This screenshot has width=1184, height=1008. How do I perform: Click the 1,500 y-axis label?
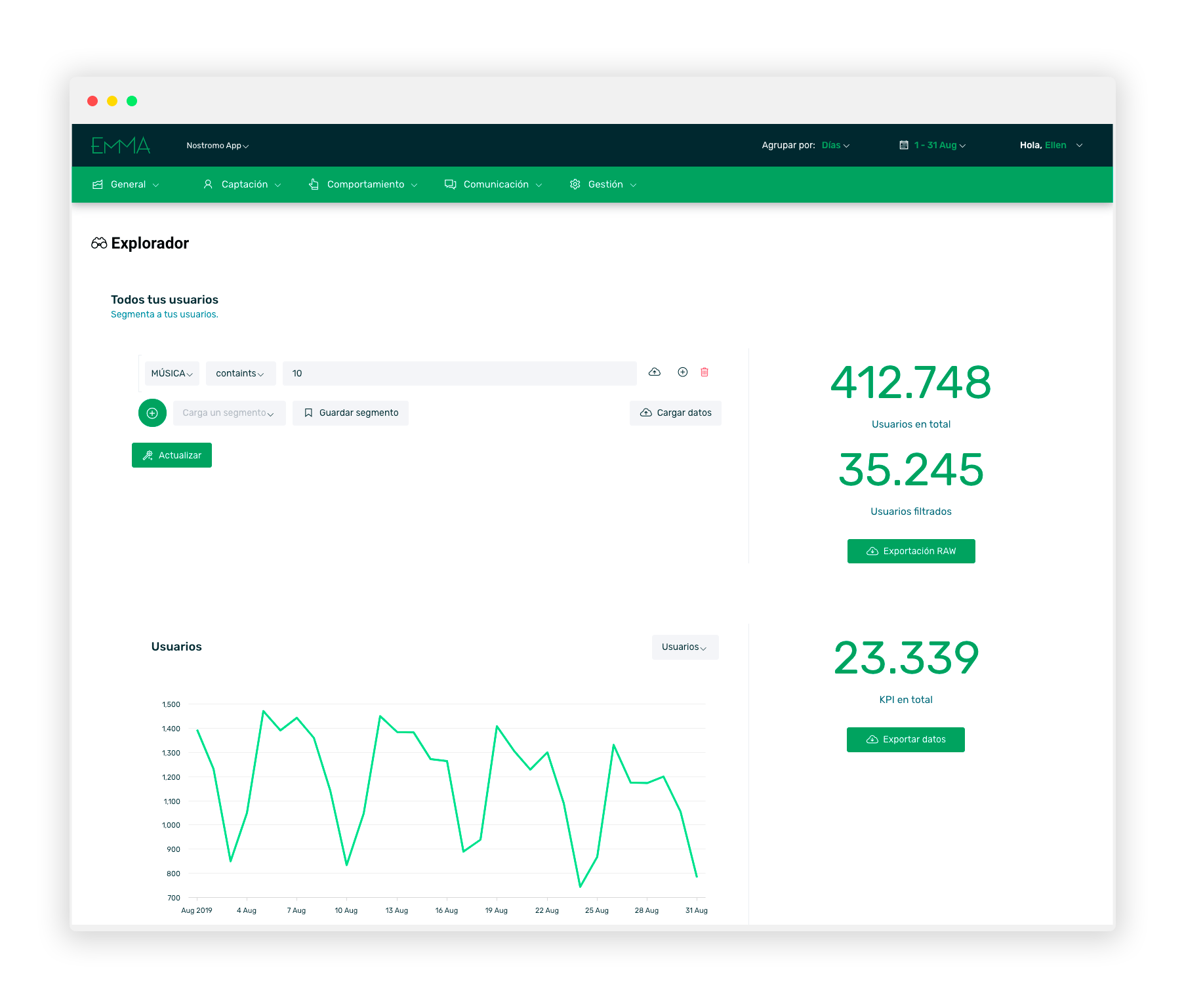[x=171, y=704]
